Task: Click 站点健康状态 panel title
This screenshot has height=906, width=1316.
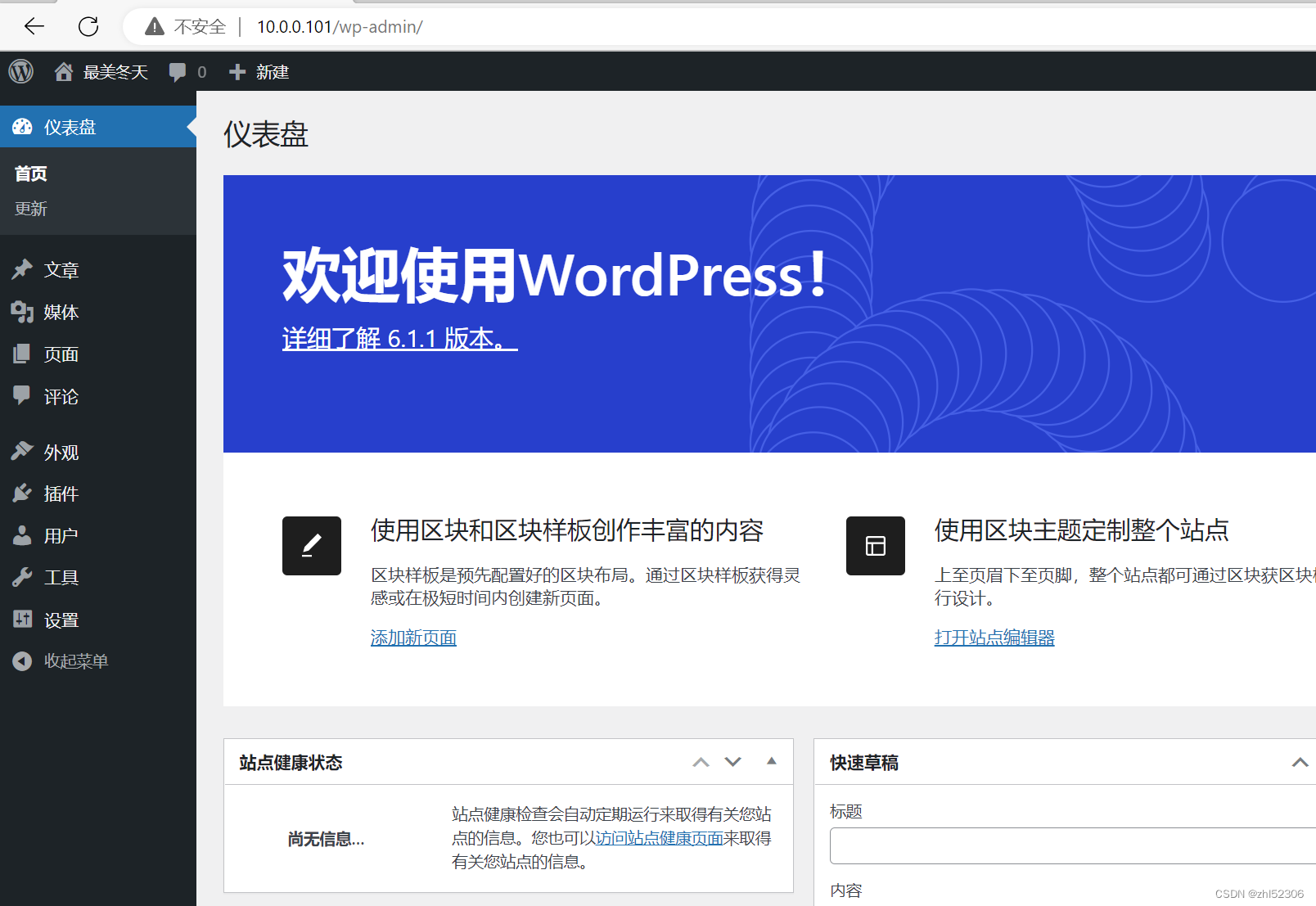Action: point(291,763)
